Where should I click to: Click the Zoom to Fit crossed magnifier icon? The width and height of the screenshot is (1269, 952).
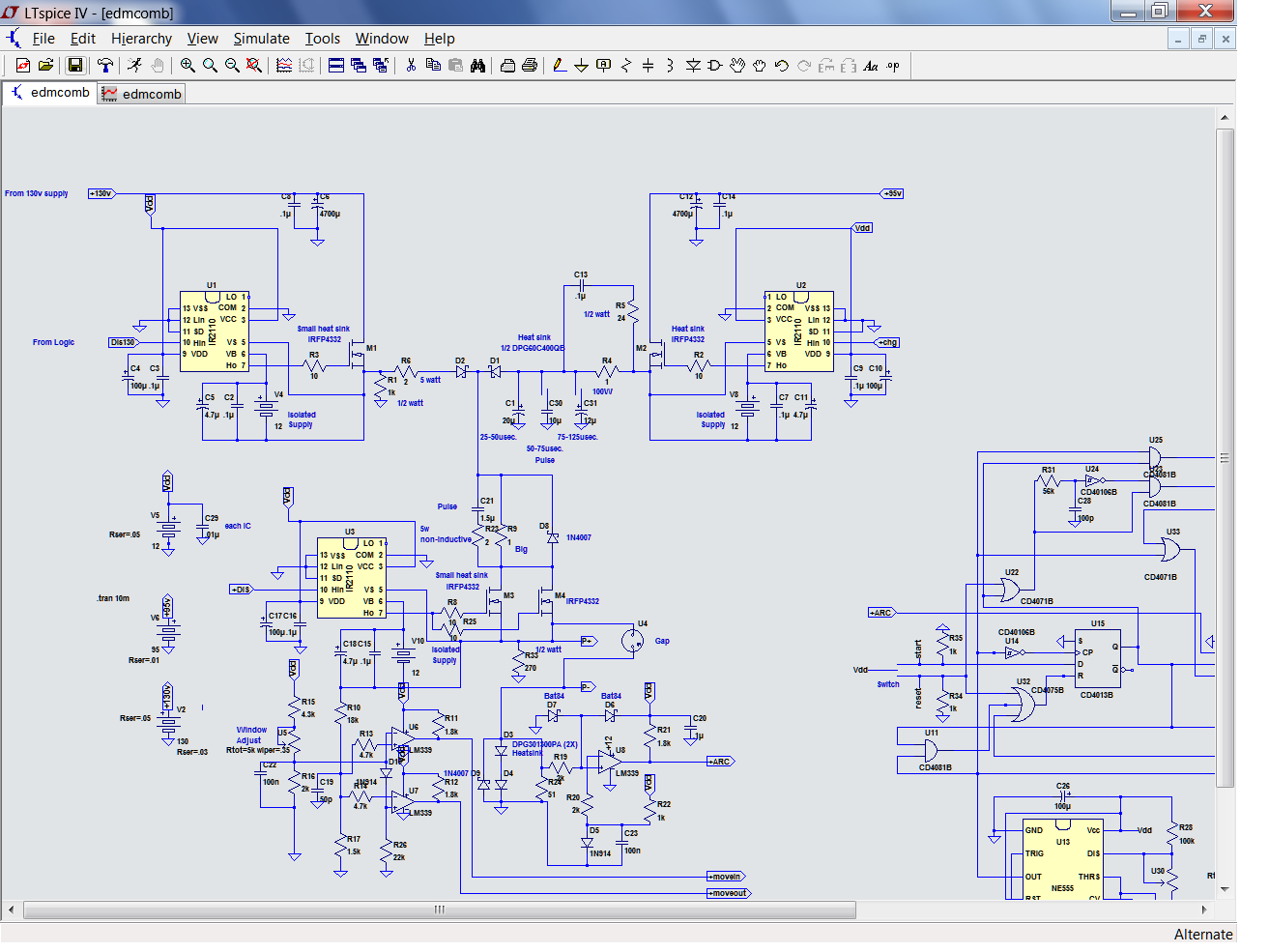[x=253, y=65]
